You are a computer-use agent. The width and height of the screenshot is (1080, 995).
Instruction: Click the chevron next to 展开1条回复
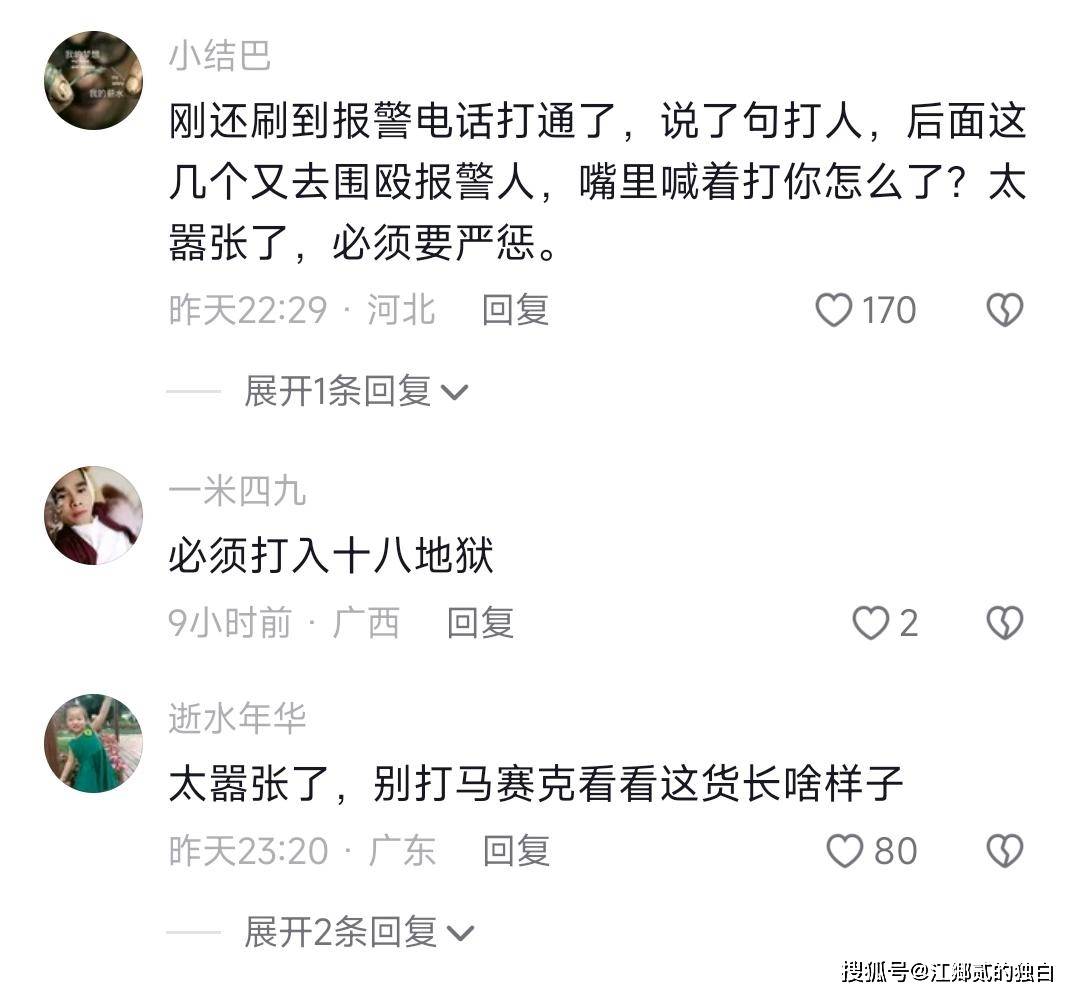[455, 393]
